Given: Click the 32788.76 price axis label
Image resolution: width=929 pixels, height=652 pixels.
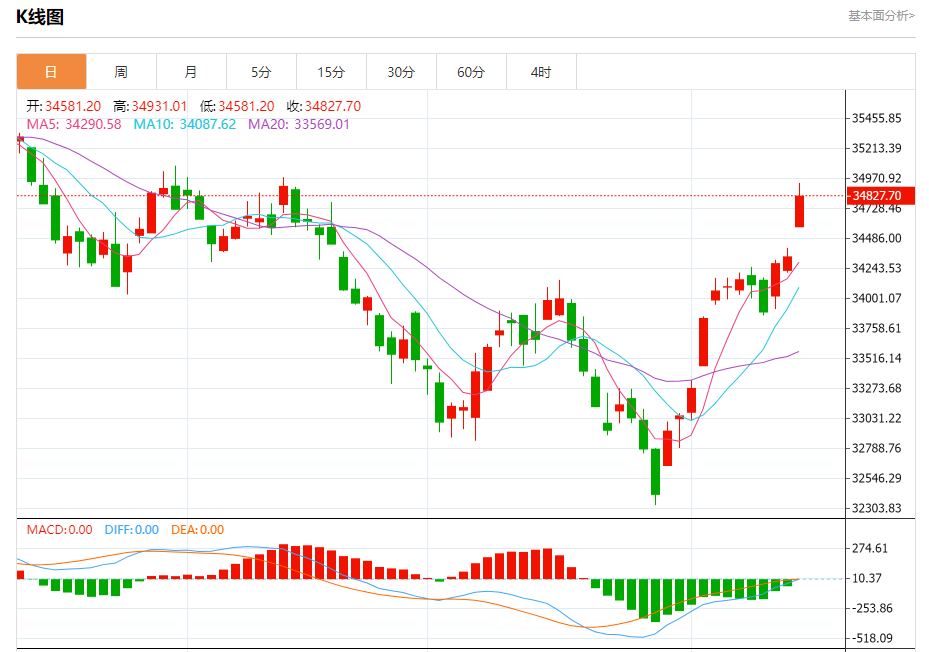Looking at the screenshot, I should pos(876,448).
